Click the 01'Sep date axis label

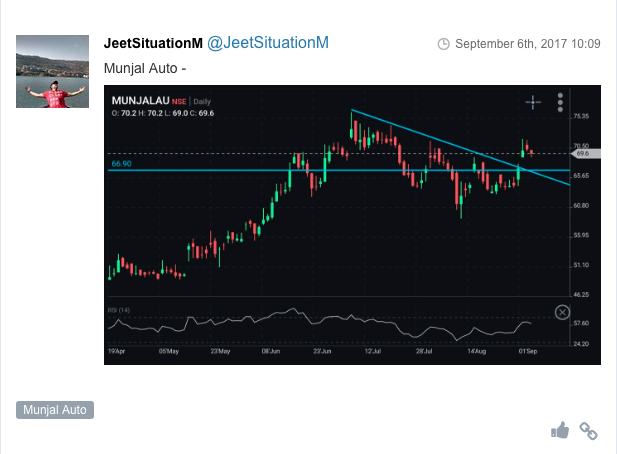point(528,351)
